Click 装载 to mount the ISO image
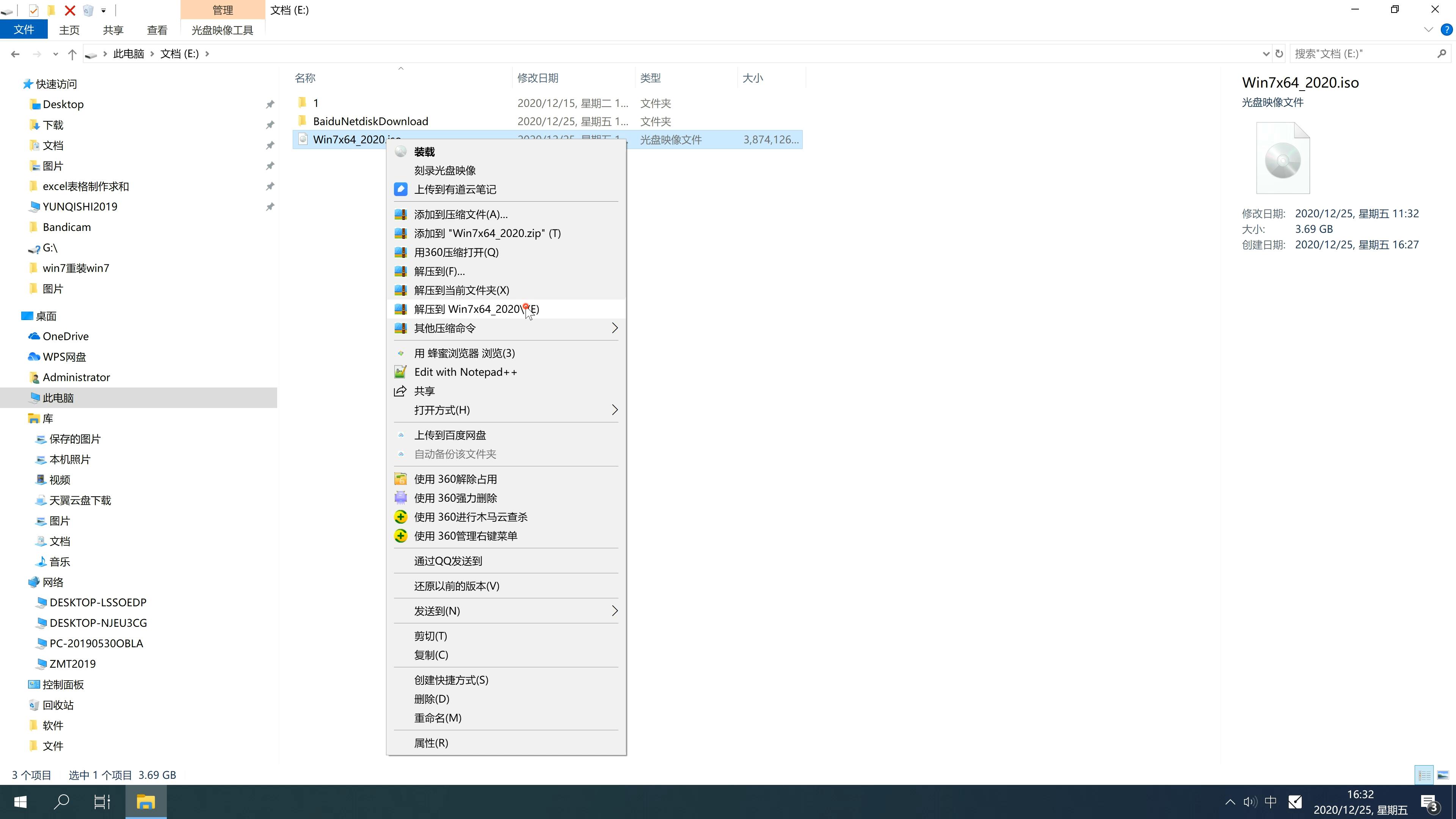 (x=424, y=151)
